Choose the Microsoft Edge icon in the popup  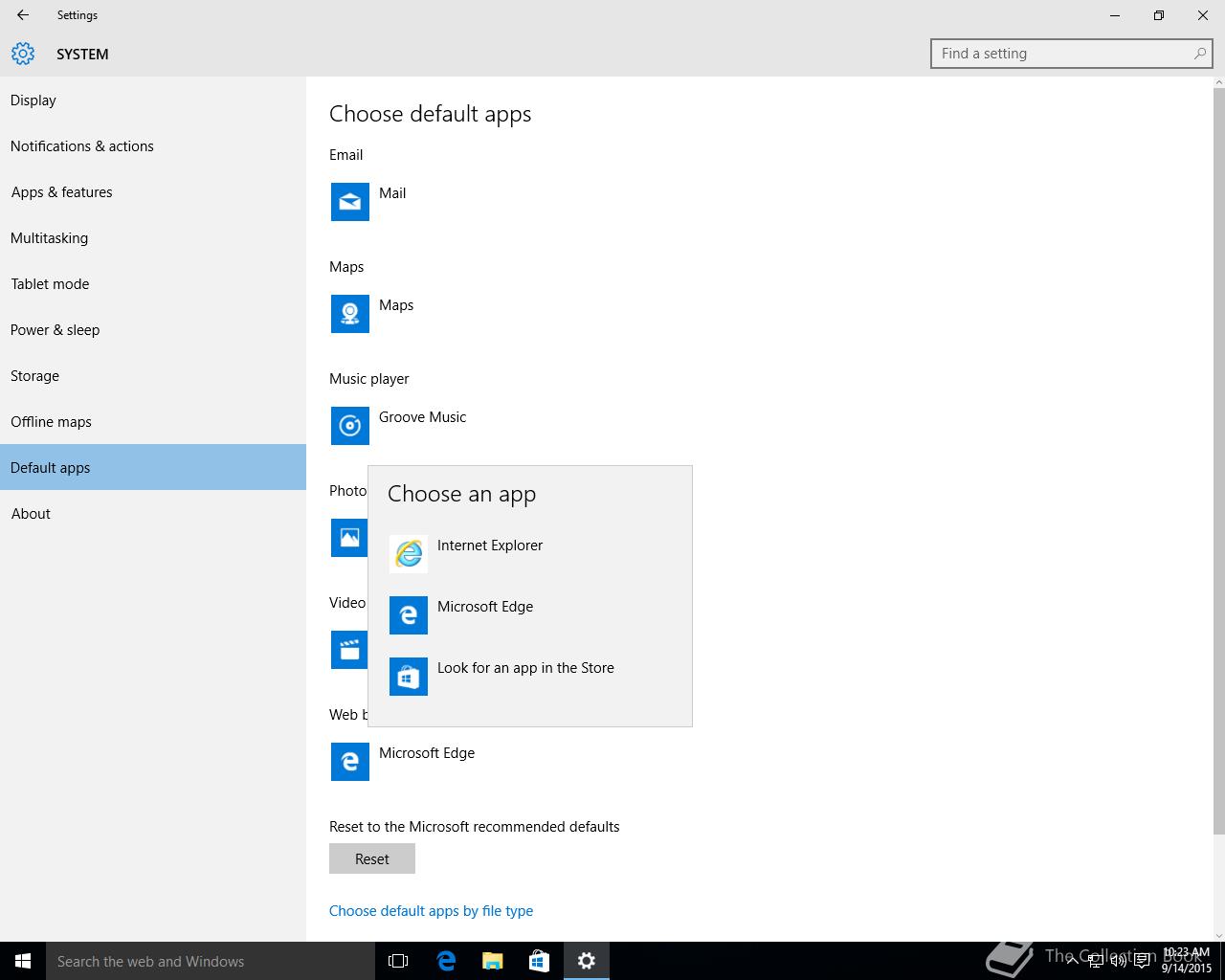[409, 615]
